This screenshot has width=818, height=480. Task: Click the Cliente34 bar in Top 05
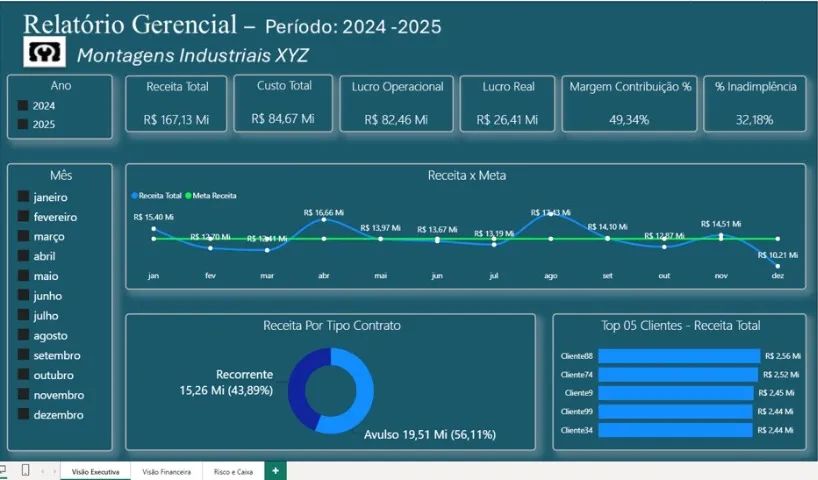click(x=676, y=430)
